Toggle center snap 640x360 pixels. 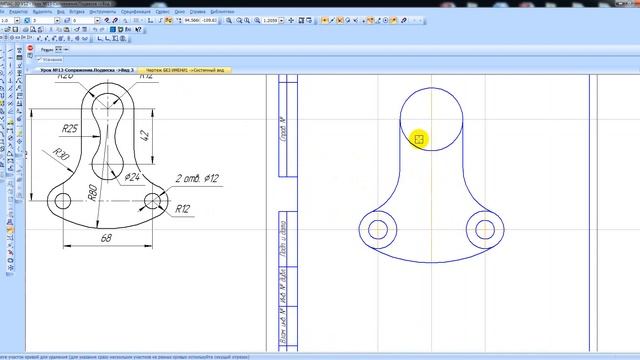point(385,20)
